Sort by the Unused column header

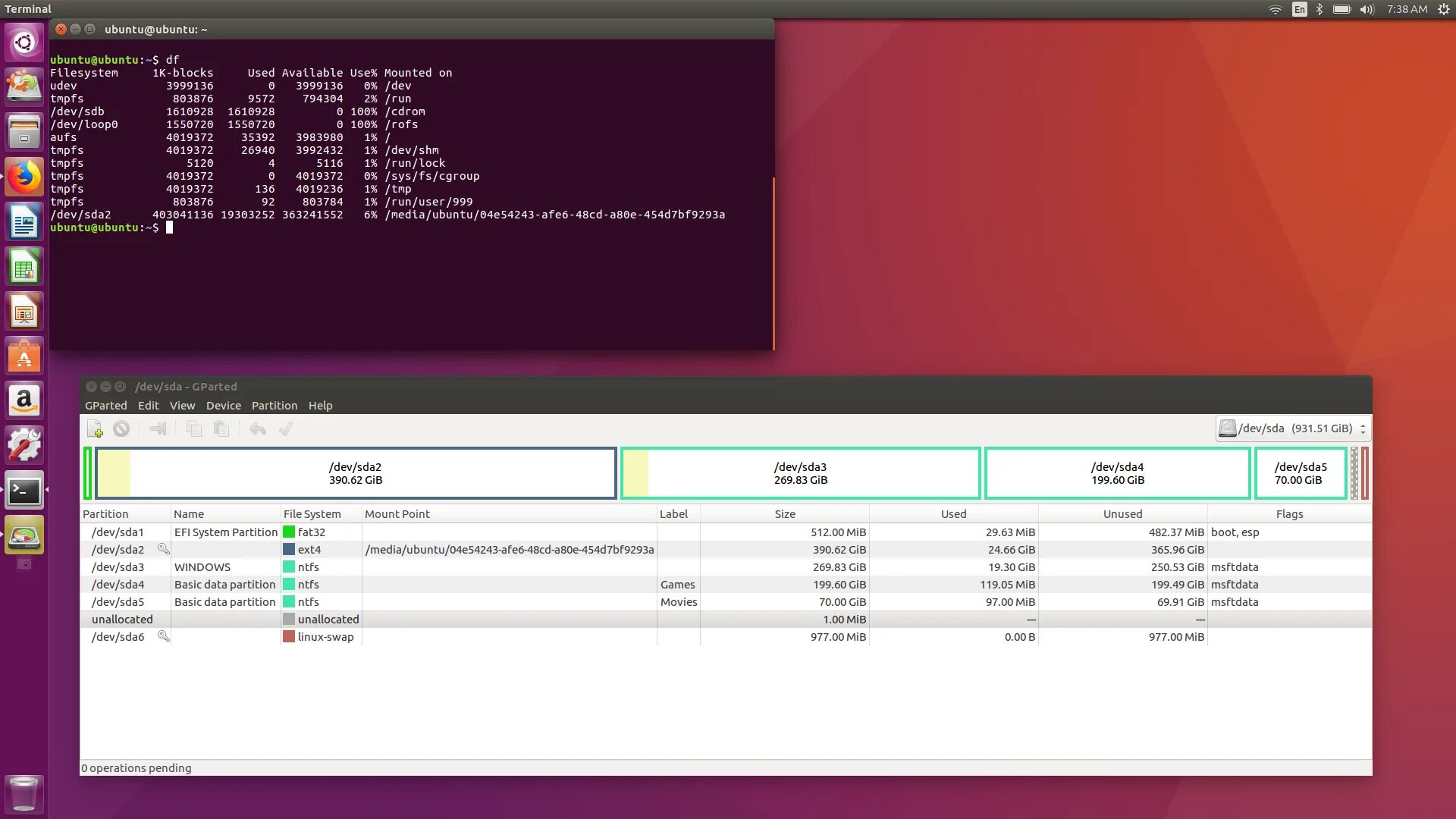1122,514
